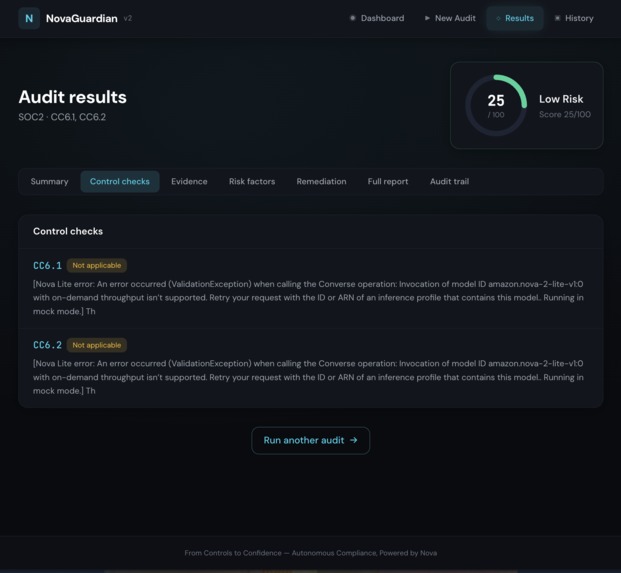Click the Audit results heading
The width and height of the screenshot is (621, 573).
point(72,97)
